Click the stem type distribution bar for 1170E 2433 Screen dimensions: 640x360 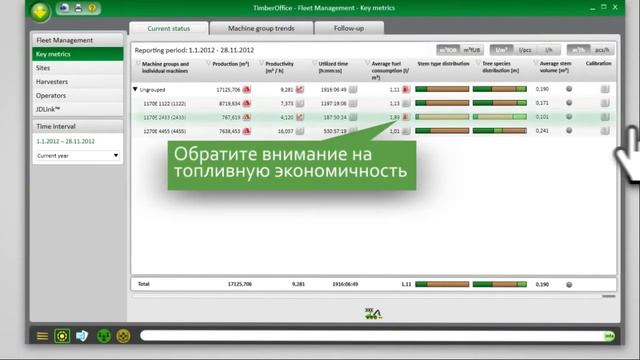pyautogui.click(x=442, y=117)
